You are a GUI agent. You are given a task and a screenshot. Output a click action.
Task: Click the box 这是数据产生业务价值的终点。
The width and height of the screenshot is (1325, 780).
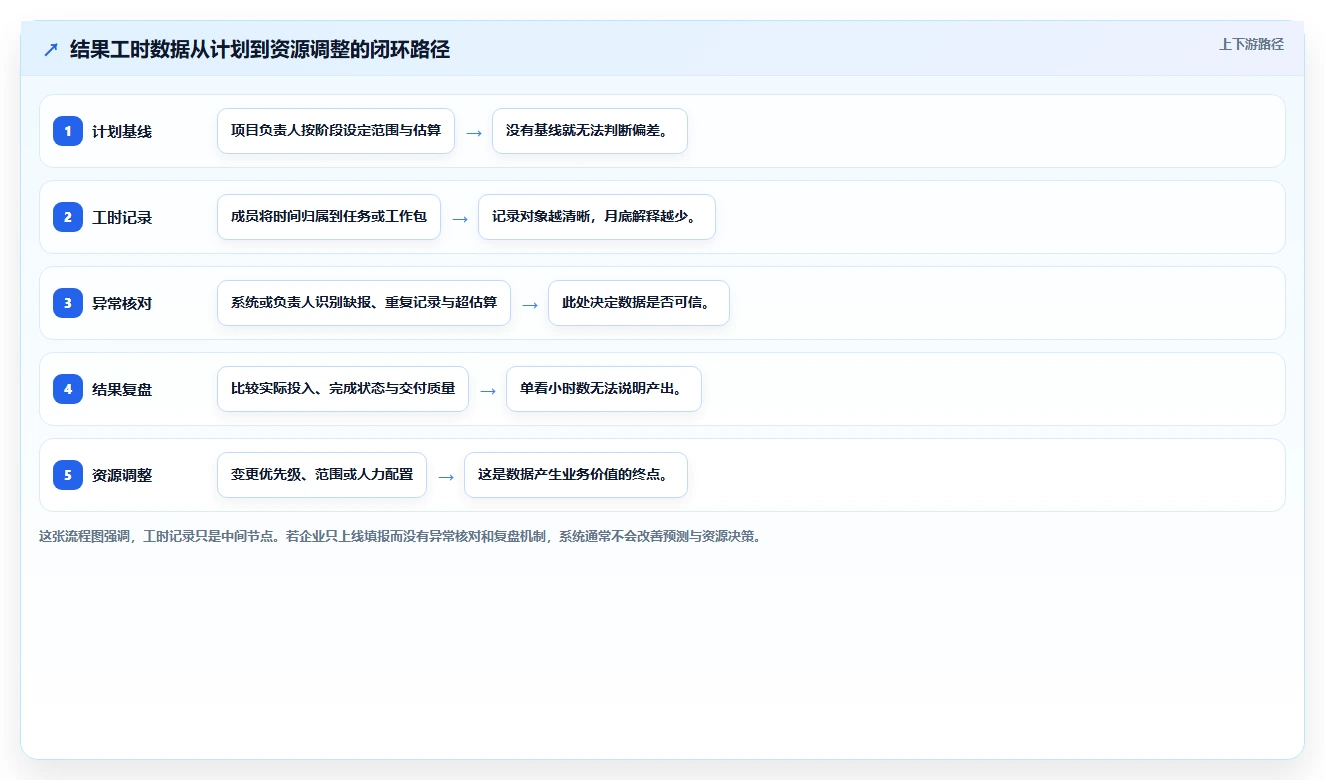pyautogui.click(x=576, y=475)
